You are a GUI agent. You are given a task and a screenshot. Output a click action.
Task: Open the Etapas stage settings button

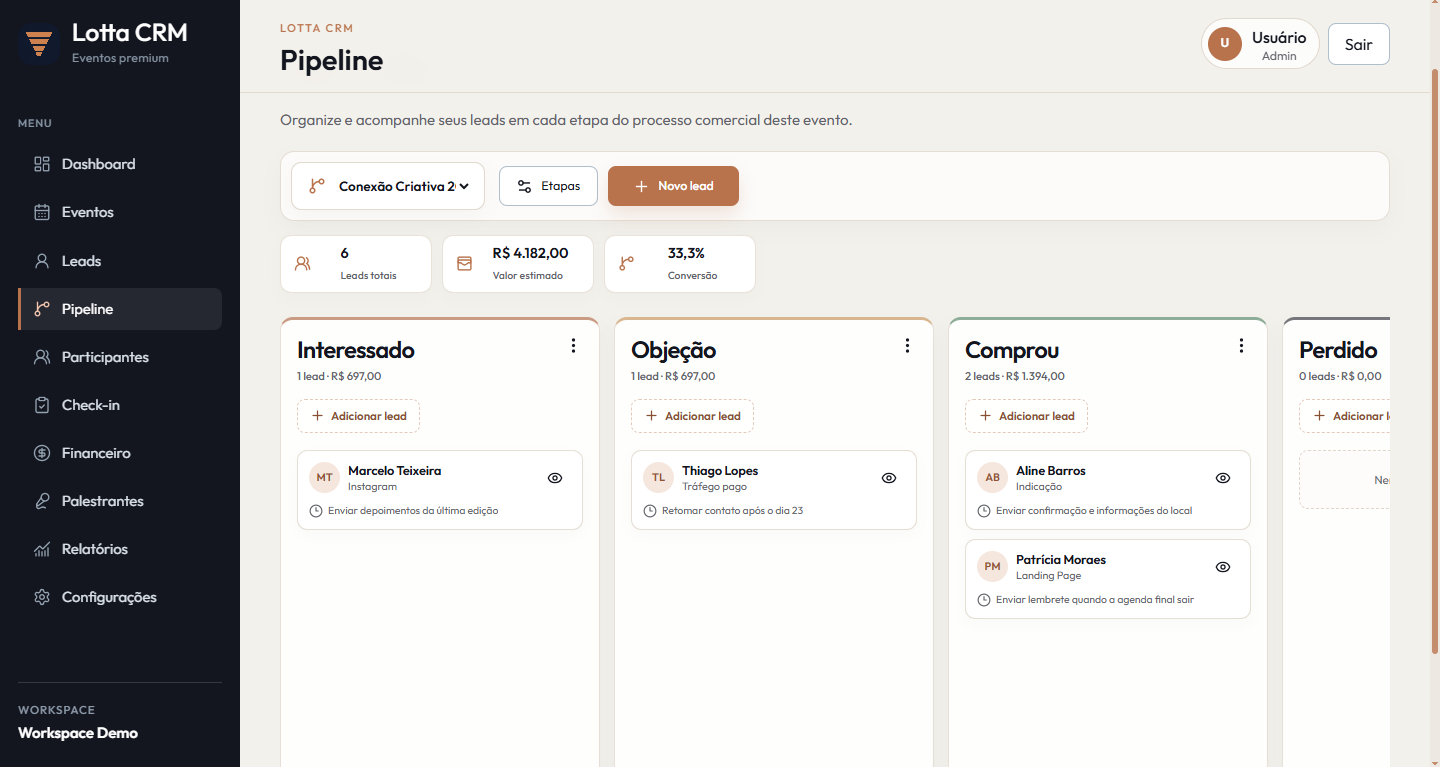point(548,186)
